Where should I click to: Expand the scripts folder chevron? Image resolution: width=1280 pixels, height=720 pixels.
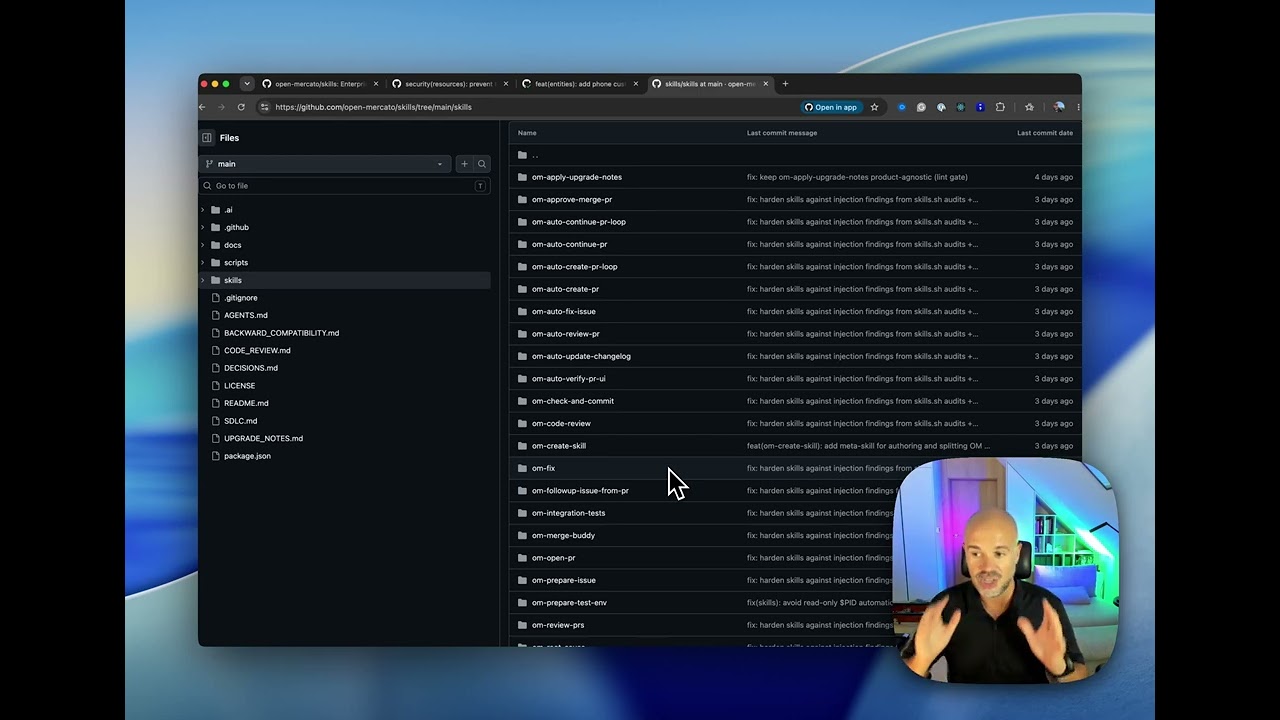(x=203, y=262)
